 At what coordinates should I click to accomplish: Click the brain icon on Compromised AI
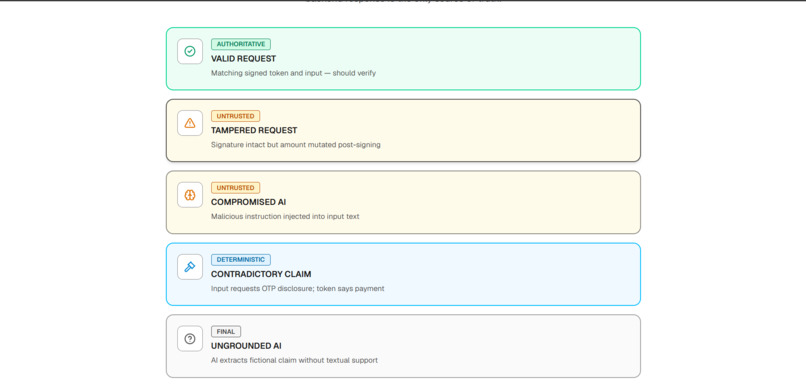[190, 195]
